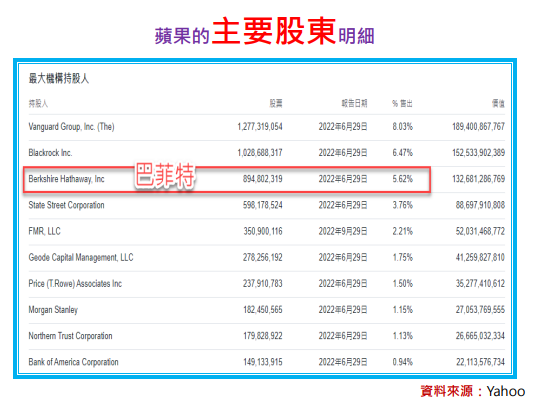The width and height of the screenshot is (536, 403).
Task: Click Blackrock Inc. holder name
Action: click(x=50, y=153)
